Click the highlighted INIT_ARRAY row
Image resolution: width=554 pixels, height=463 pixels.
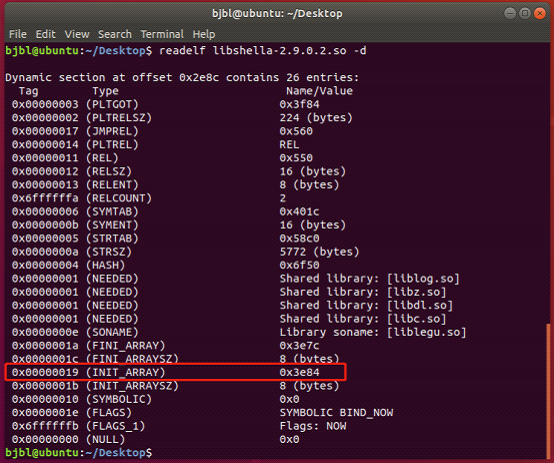(x=176, y=372)
